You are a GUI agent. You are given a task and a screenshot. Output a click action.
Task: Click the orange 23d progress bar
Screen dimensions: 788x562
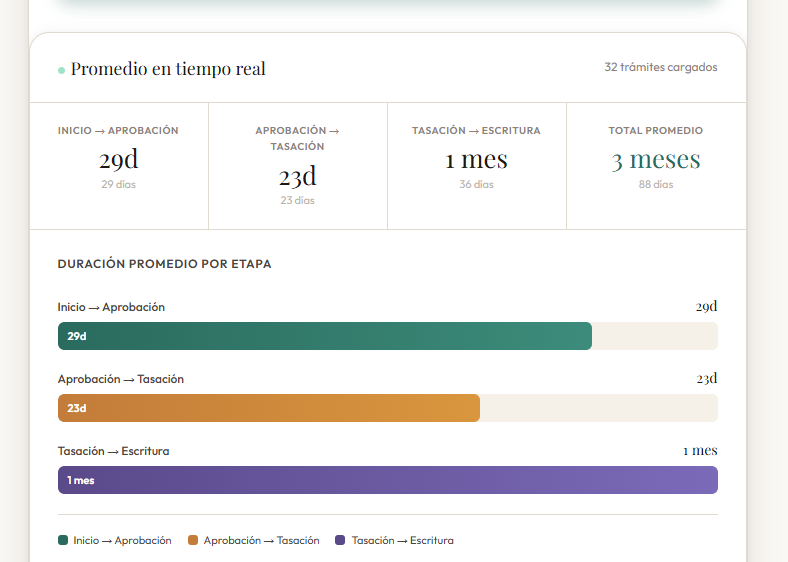[269, 408]
